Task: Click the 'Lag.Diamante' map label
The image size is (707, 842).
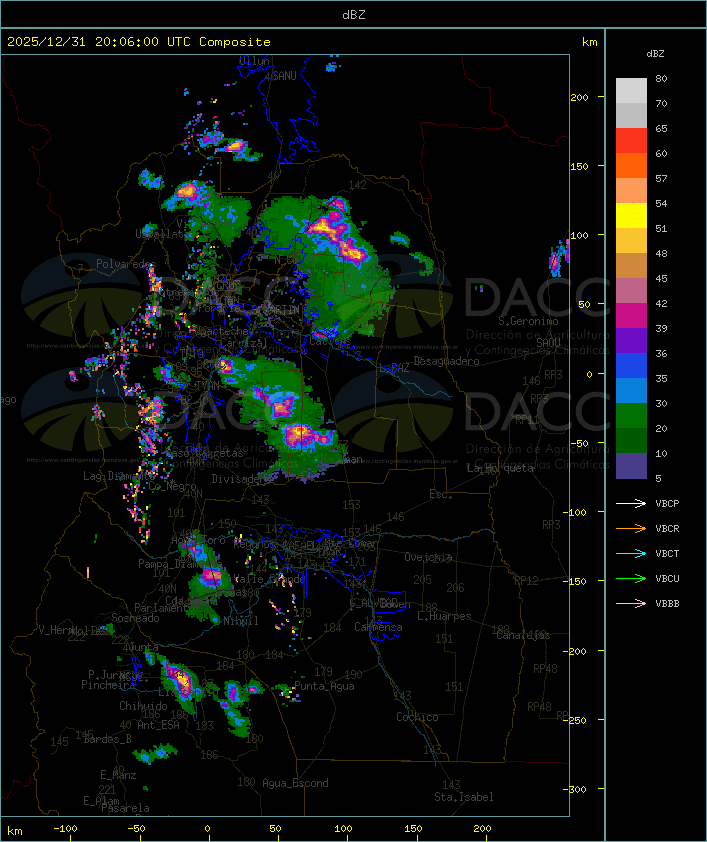Action: pyautogui.click(x=119, y=476)
